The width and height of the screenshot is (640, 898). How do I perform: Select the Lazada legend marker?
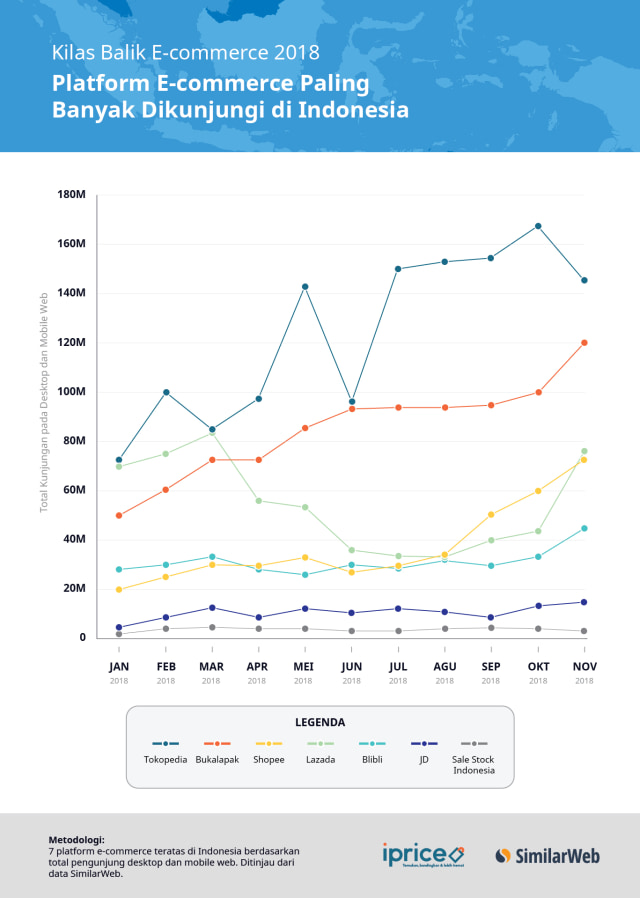(321, 743)
